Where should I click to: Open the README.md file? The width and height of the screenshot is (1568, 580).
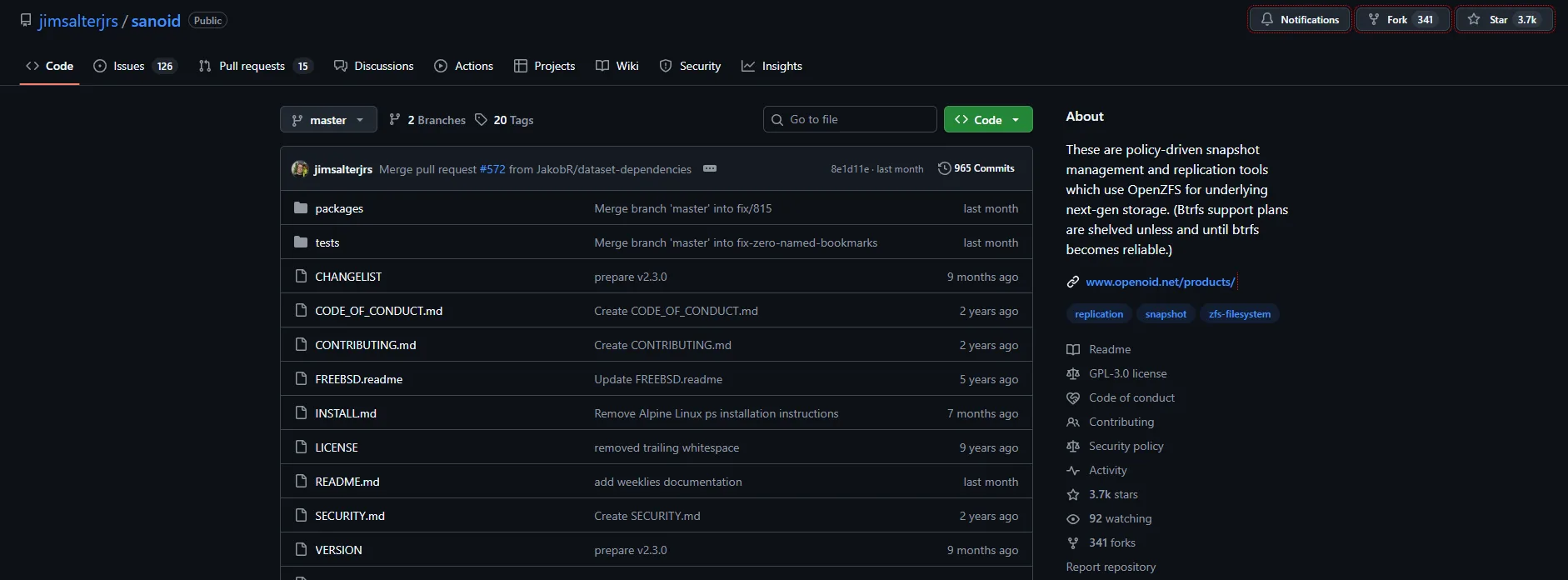point(347,482)
